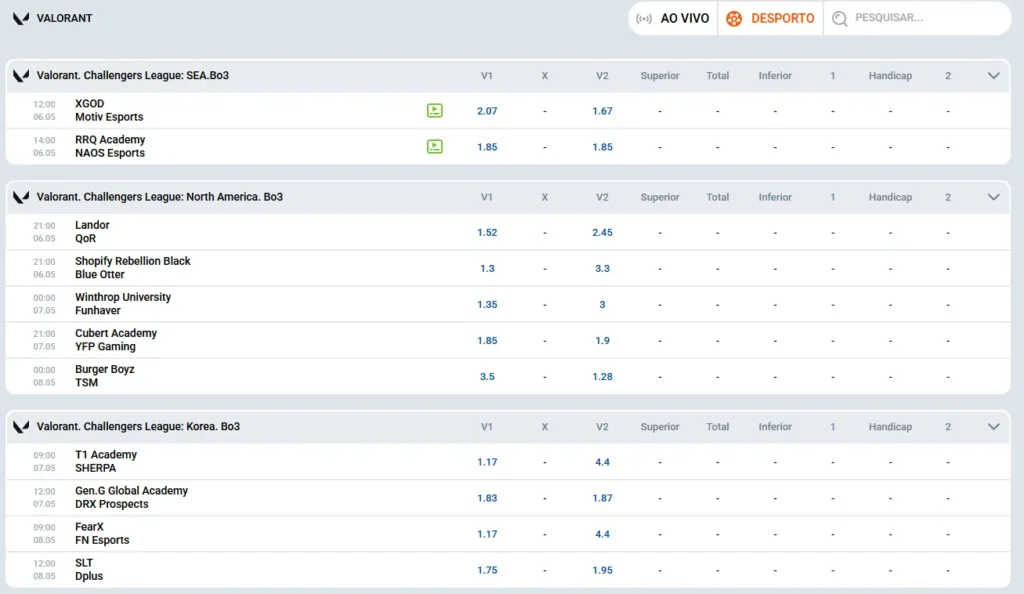Select Blue Otter odds 3.3
Screen dimensions: 1024x594
coord(602,268)
